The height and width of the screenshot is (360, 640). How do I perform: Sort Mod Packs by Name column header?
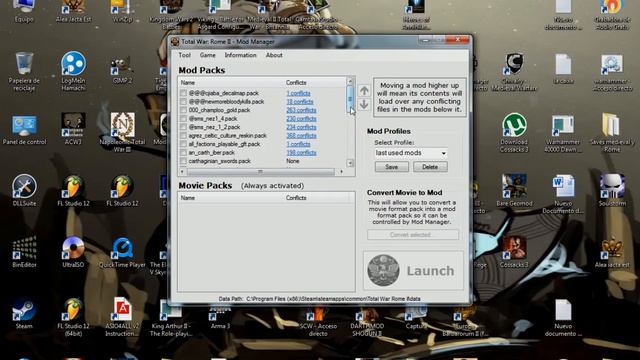231,83
